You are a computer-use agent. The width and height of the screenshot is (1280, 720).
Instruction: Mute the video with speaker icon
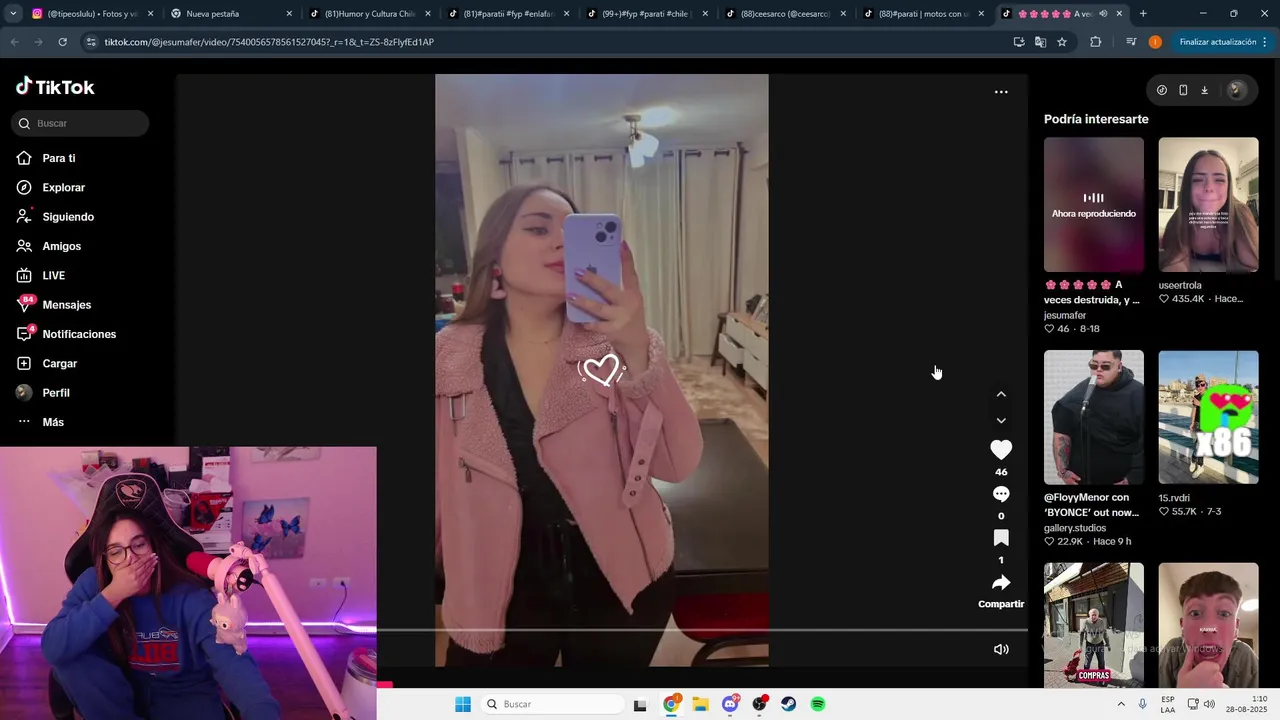[x=1001, y=649]
